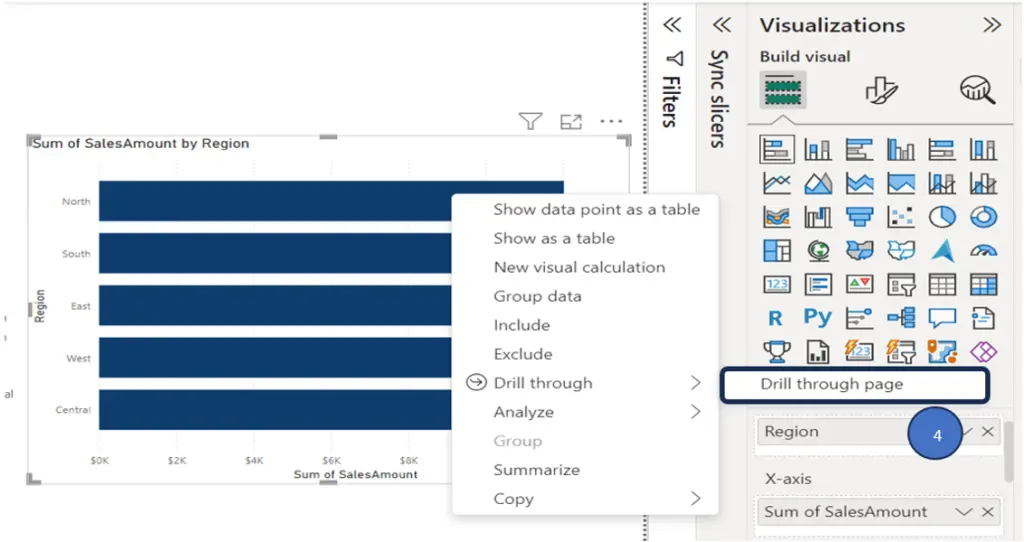
Task: Choose the Python visual icon
Action: [x=818, y=318]
